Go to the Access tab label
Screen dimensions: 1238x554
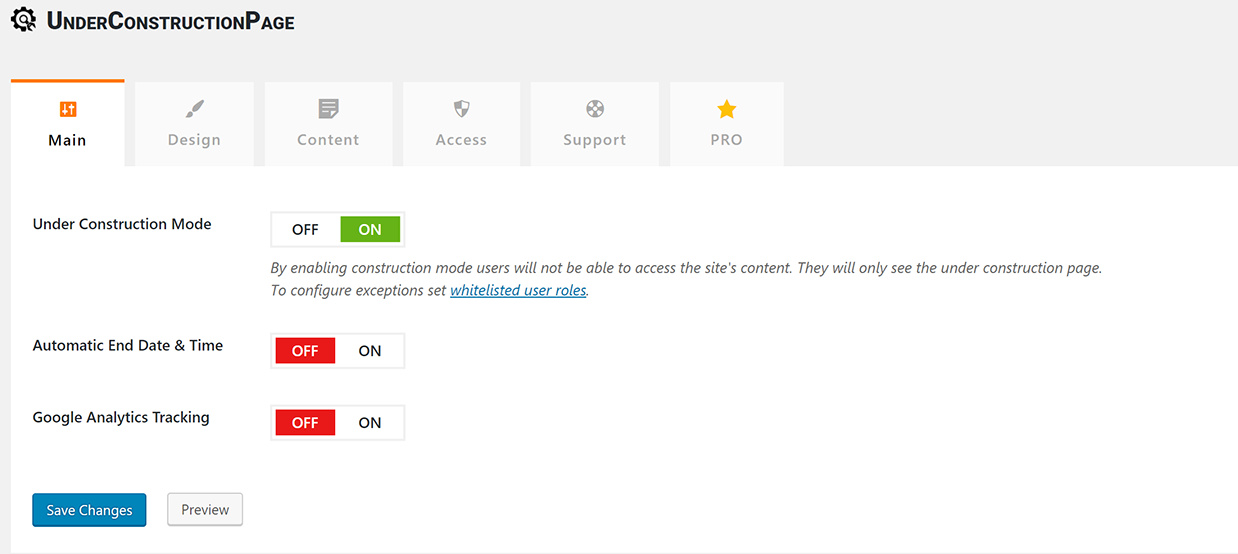461,140
